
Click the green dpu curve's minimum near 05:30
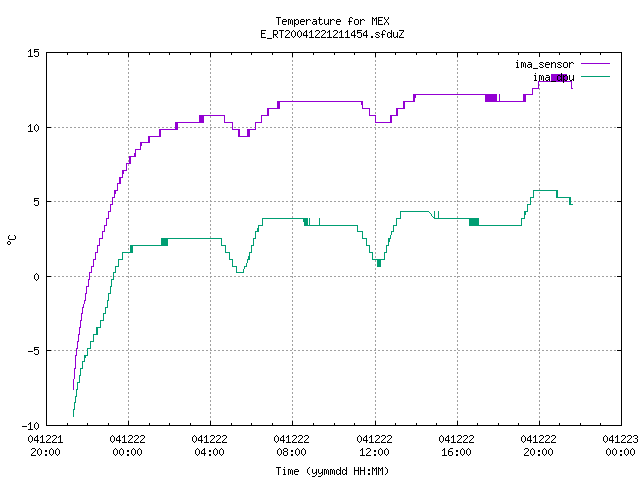[x=240, y=272]
